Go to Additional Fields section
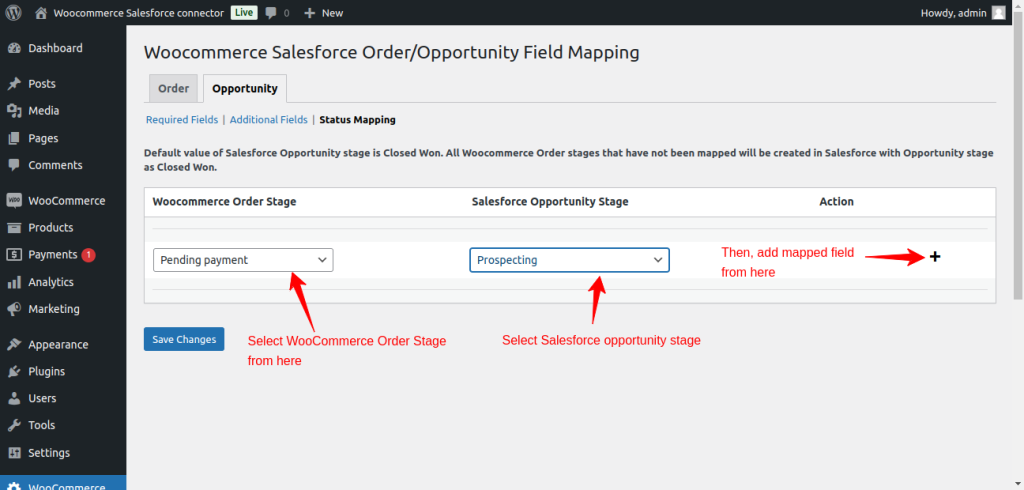This screenshot has height=490, width=1024. click(268, 120)
